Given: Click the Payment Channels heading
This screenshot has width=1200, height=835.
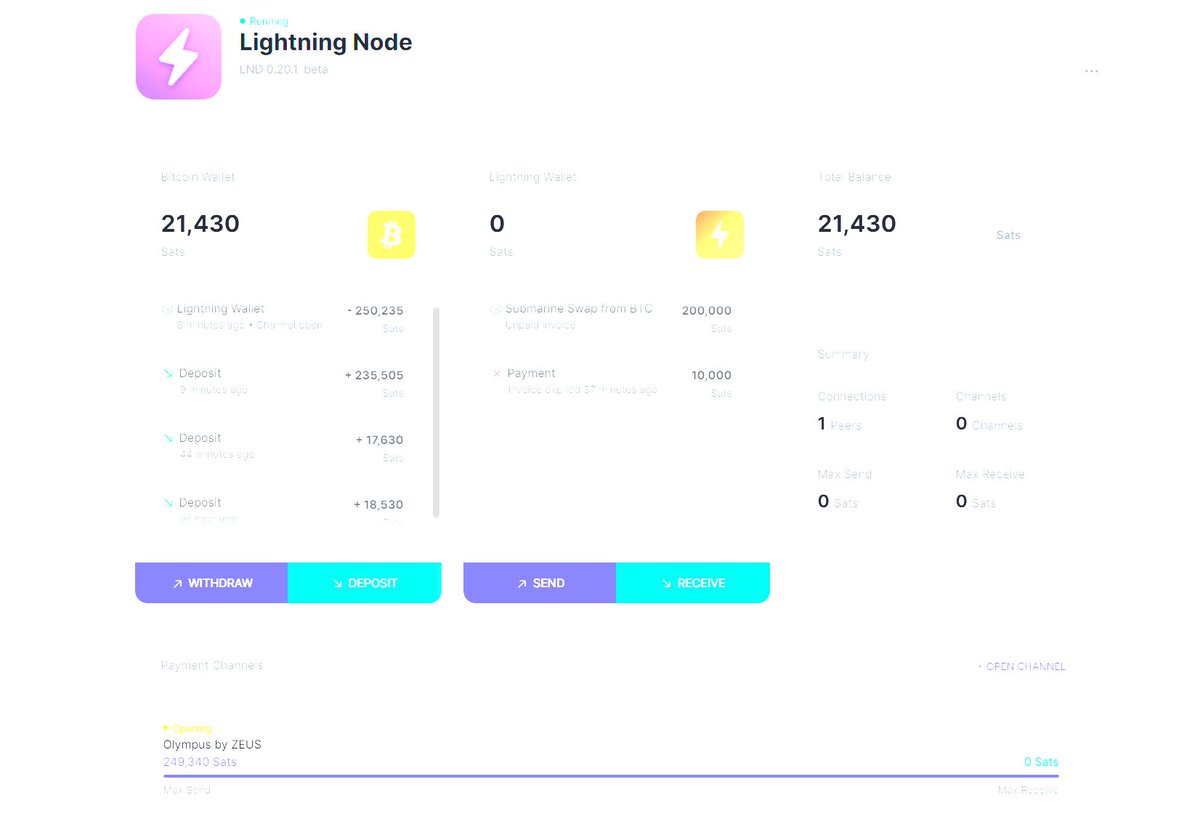Looking at the screenshot, I should click(x=212, y=666).
